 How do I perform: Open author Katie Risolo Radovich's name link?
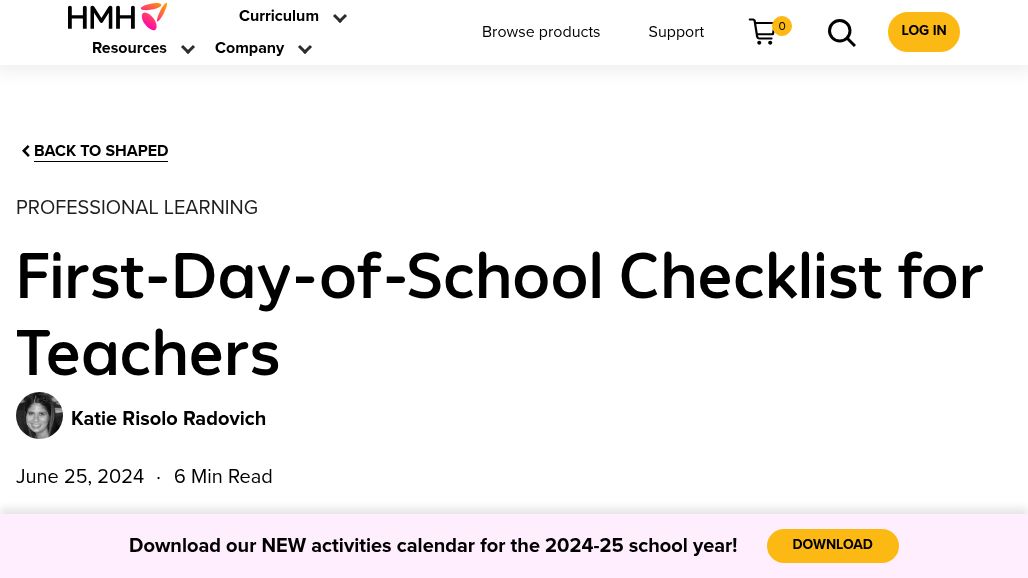pyautogui.click(x=168, y=419)
